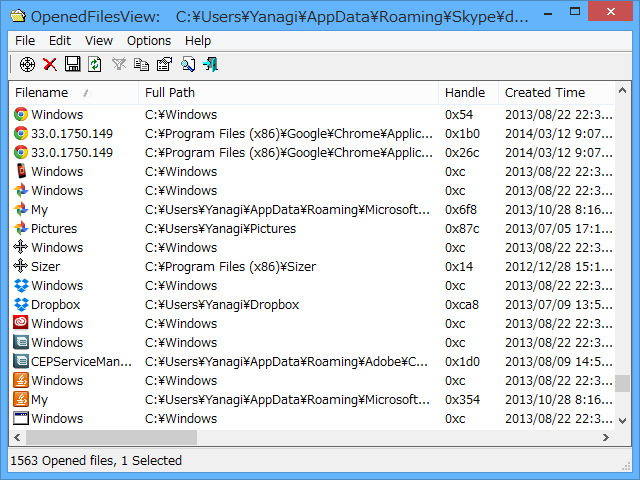640x480 pixels.
Task: Click the find target crosshair toolbar icon
Action: coord(27,64)
